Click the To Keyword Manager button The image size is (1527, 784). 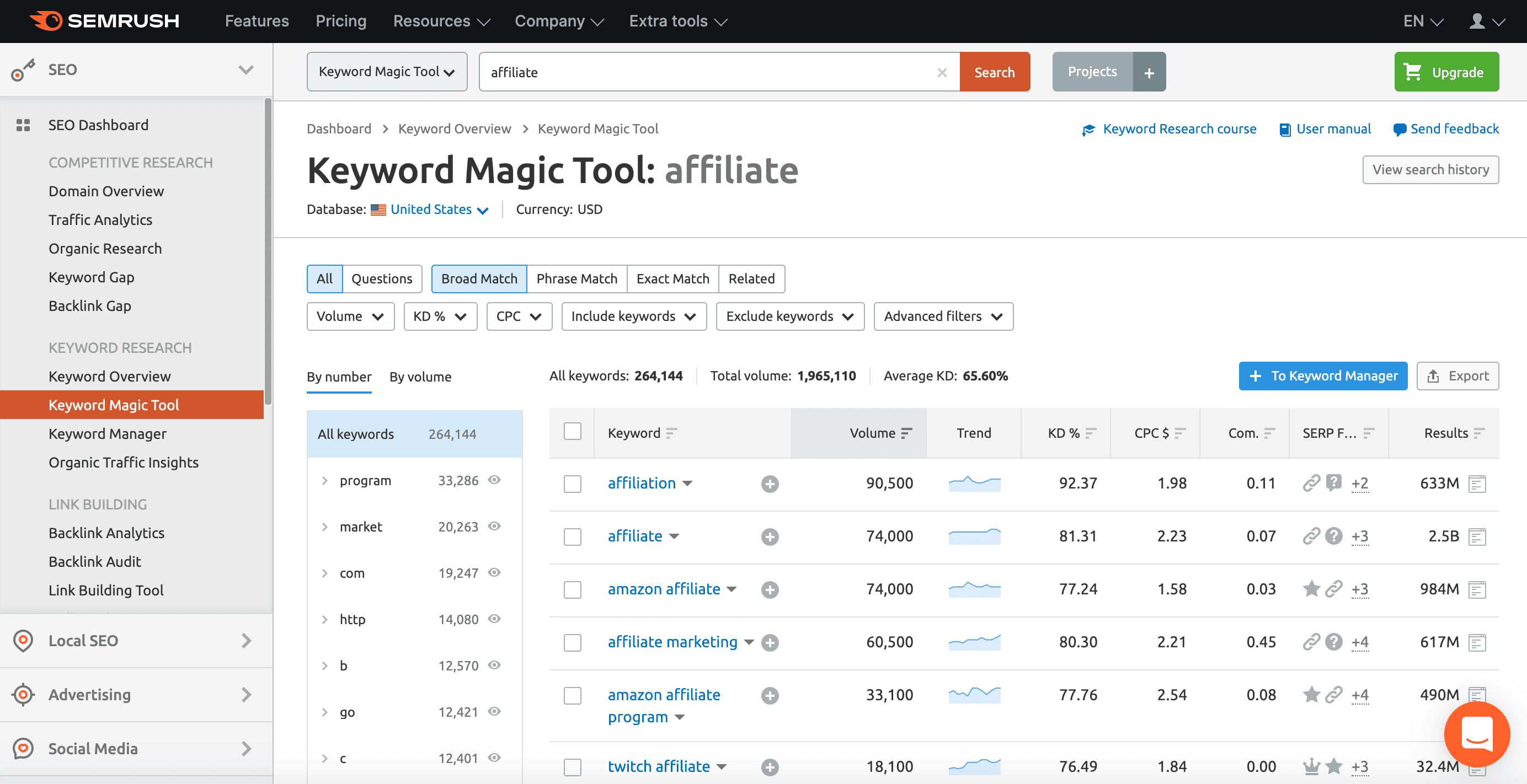coord(1322,375)
